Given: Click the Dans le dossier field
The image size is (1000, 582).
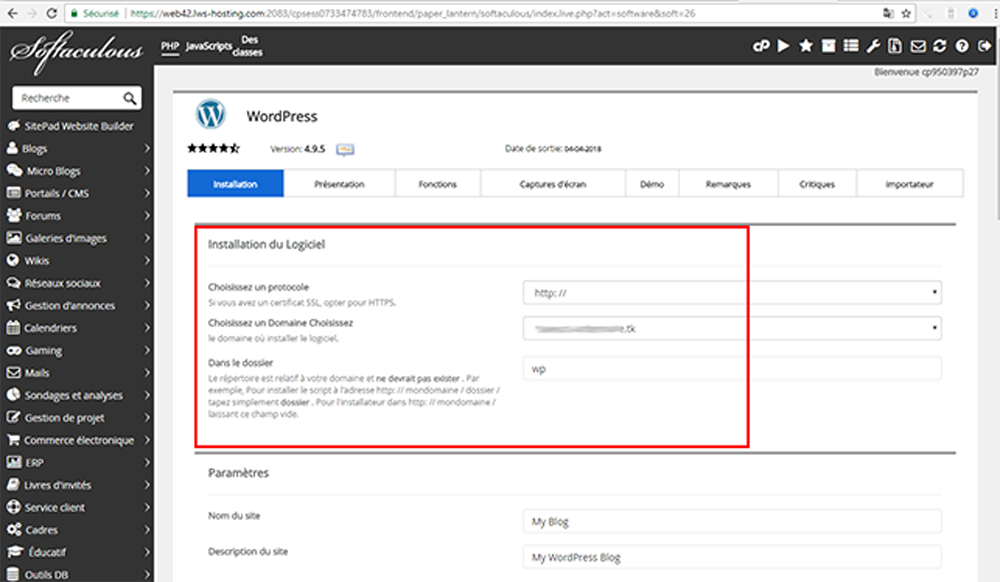Looking at the screenshot, I should pos(732,368).
